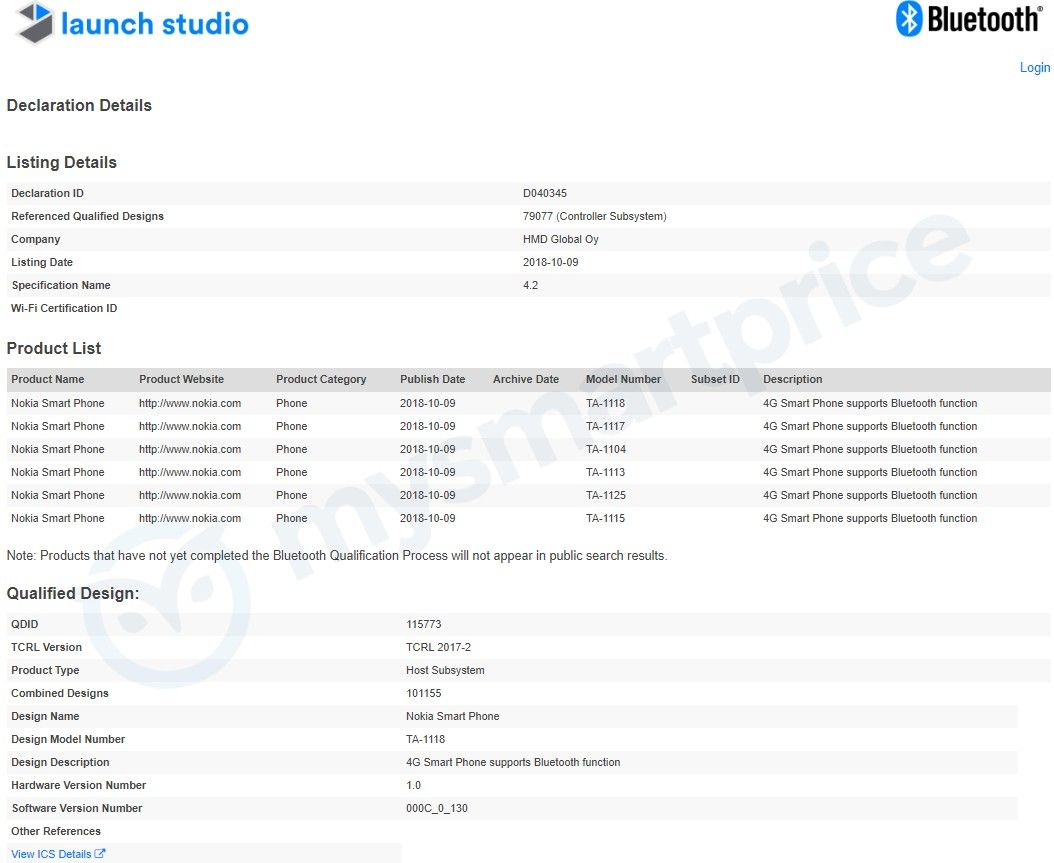Open nokia.com link in TA-1125 row
Screen dimensions: 1054x863
click(x=190, y=495)
